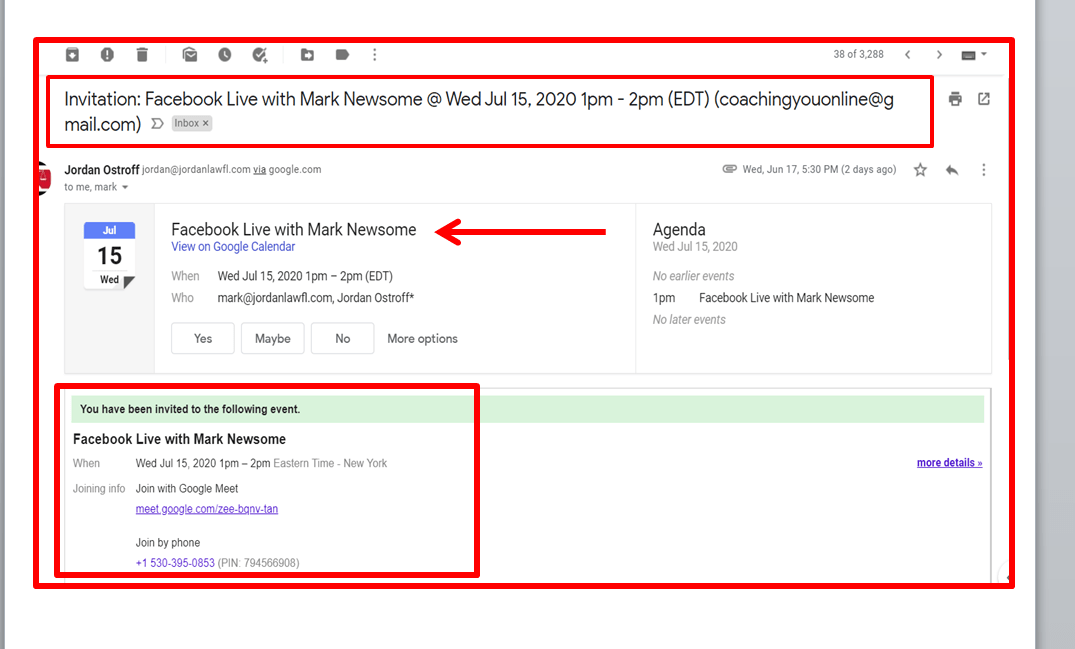
Task: Click View on Google Calendar link
Action: 233,247
